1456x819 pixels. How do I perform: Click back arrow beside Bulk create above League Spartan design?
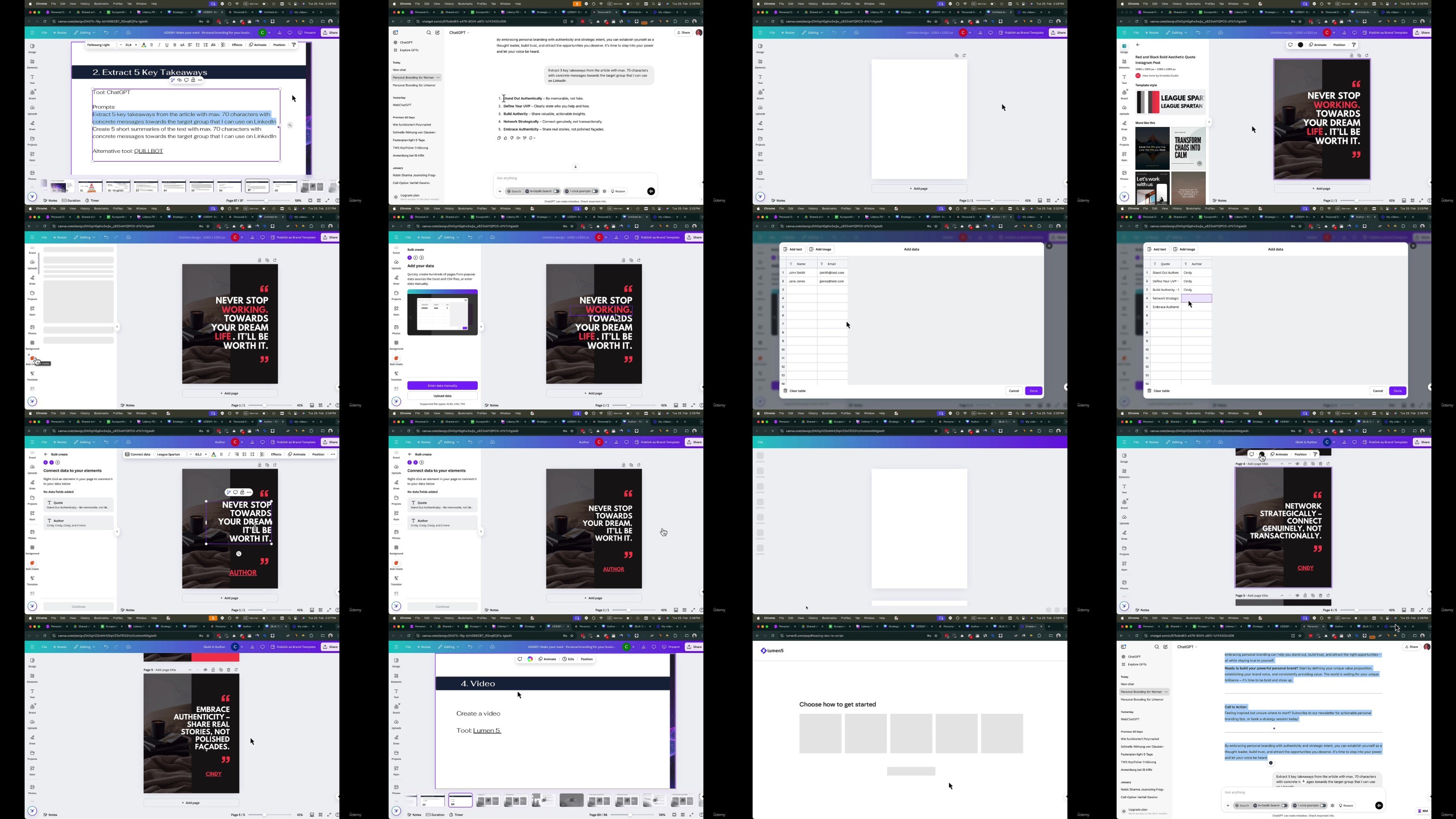pos(46,455)
